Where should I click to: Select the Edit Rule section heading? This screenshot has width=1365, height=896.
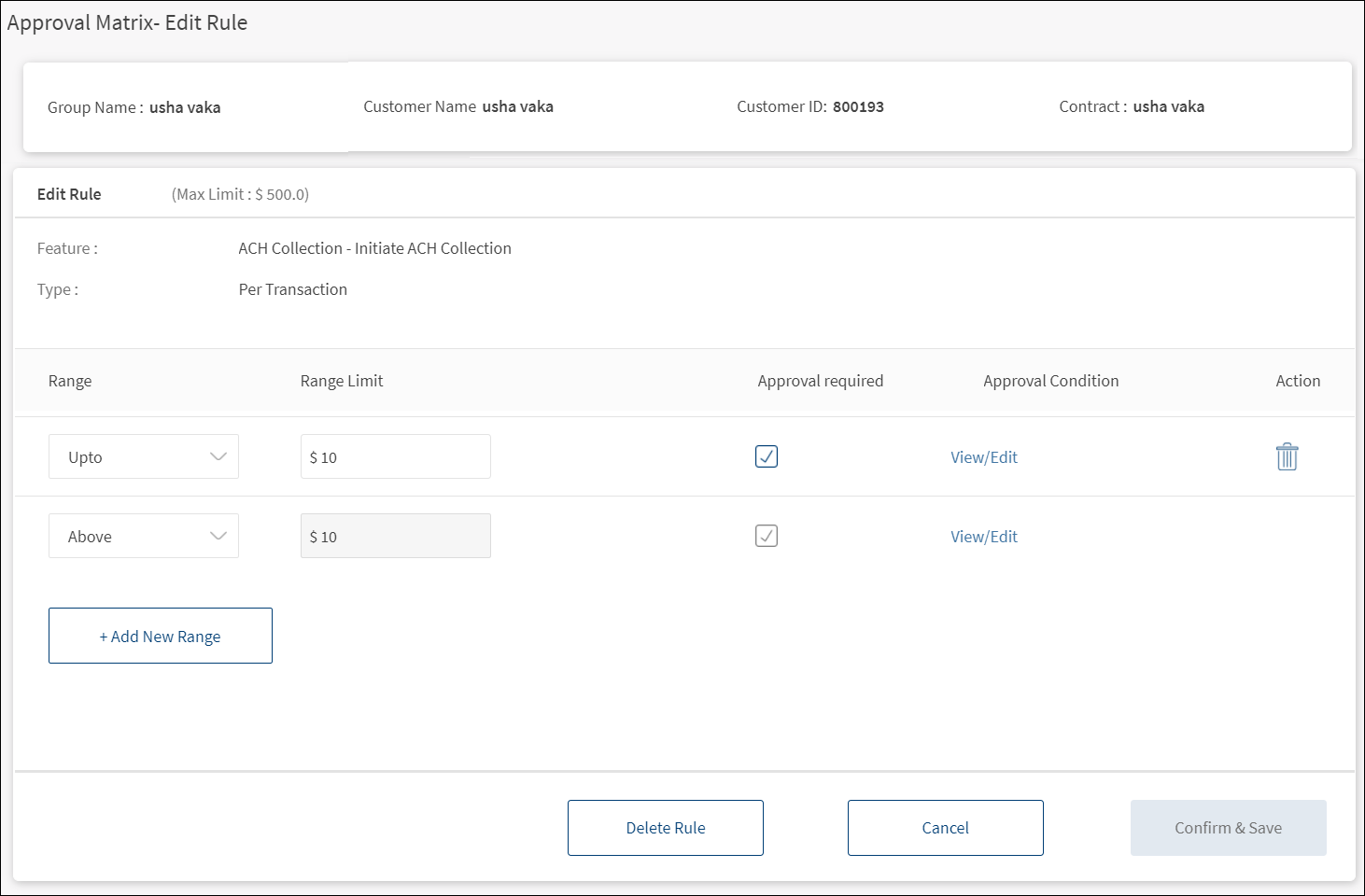pos(69,194)
